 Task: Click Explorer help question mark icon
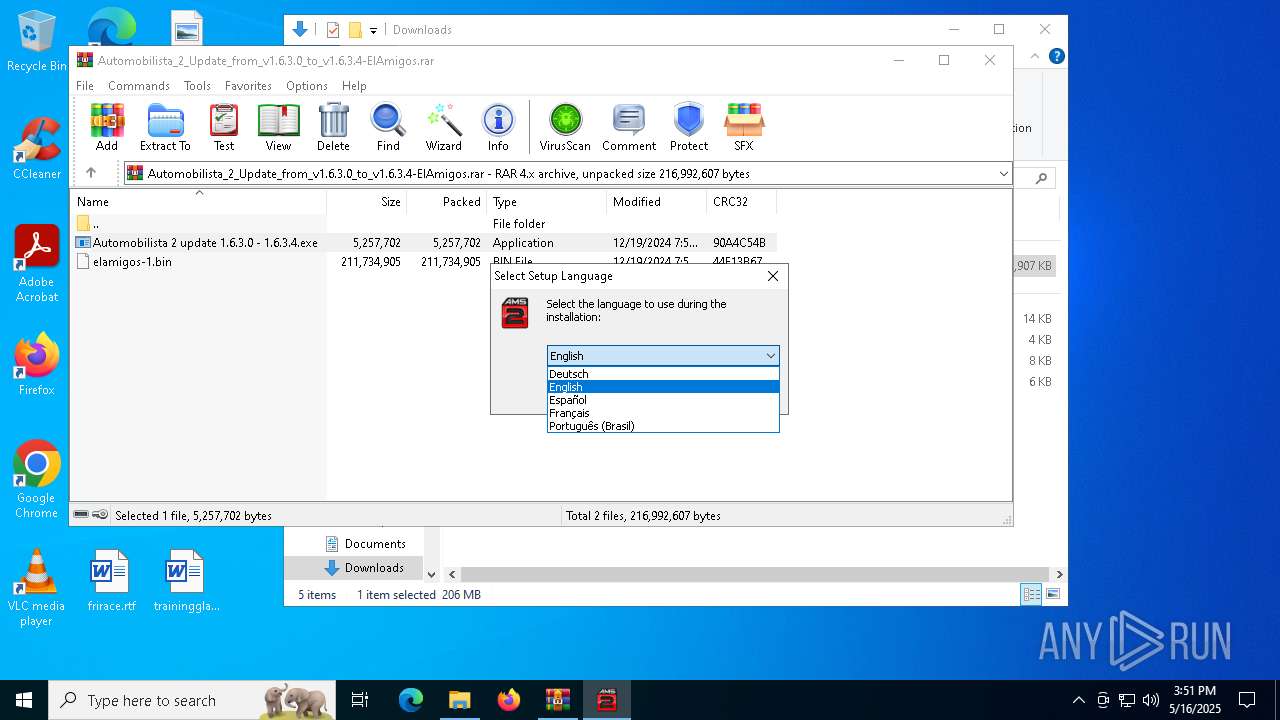pyautogui.click(x=1056, y=57)
